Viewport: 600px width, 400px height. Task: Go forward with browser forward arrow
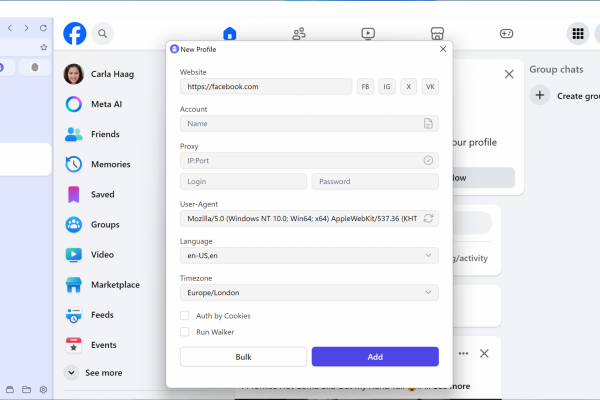26,28
